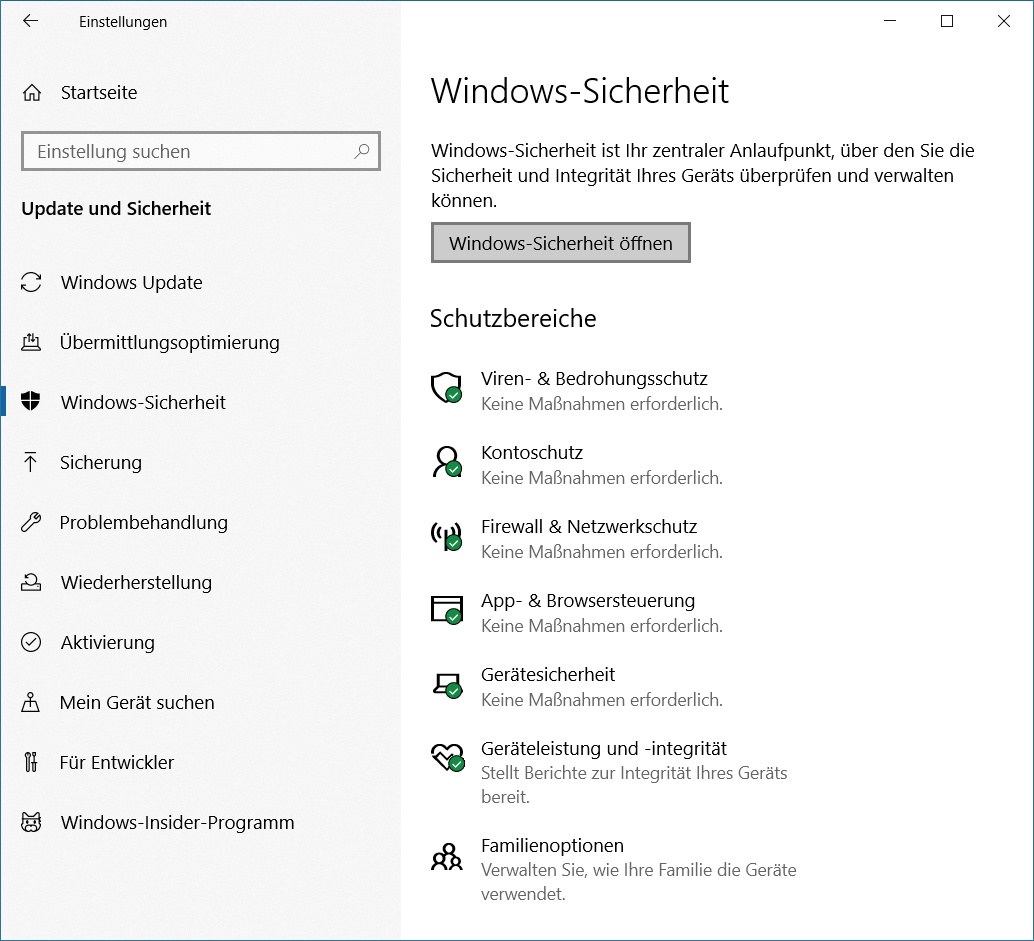Click the Kontoschutz person icon
Screen dimensions: 1034x941
[x=446, y=461]
